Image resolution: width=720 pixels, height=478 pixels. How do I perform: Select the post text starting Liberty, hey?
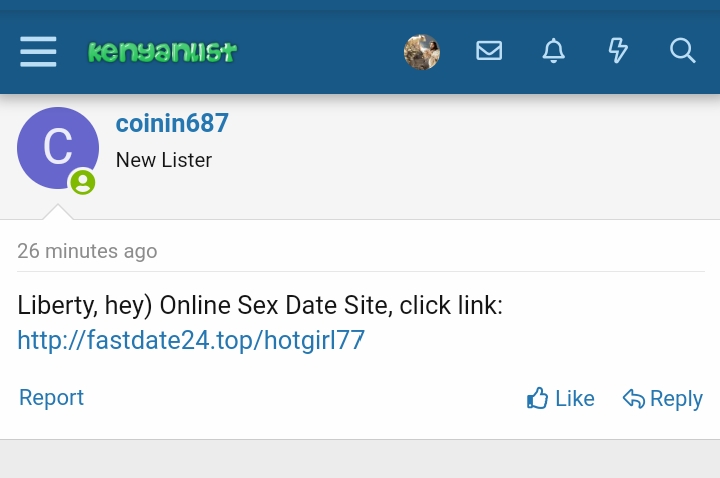pos(260,305)
